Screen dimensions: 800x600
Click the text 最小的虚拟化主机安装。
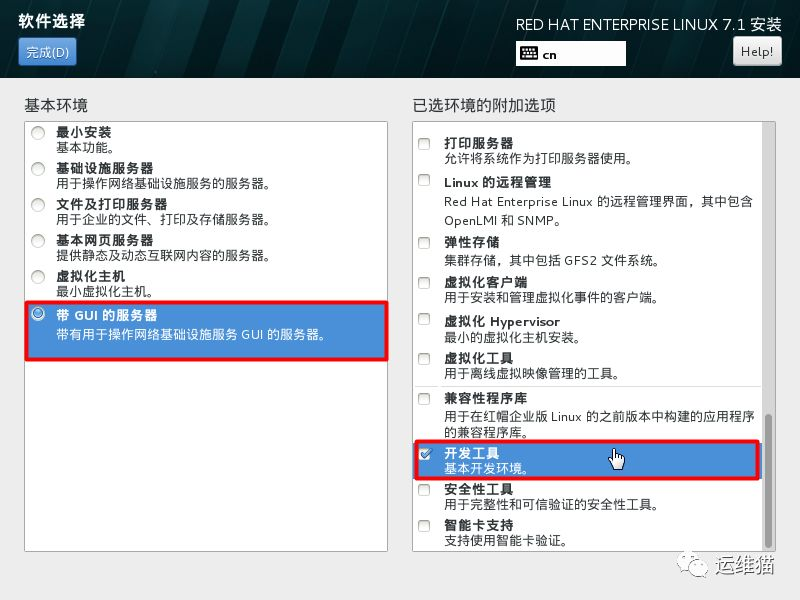coord(512,338)
